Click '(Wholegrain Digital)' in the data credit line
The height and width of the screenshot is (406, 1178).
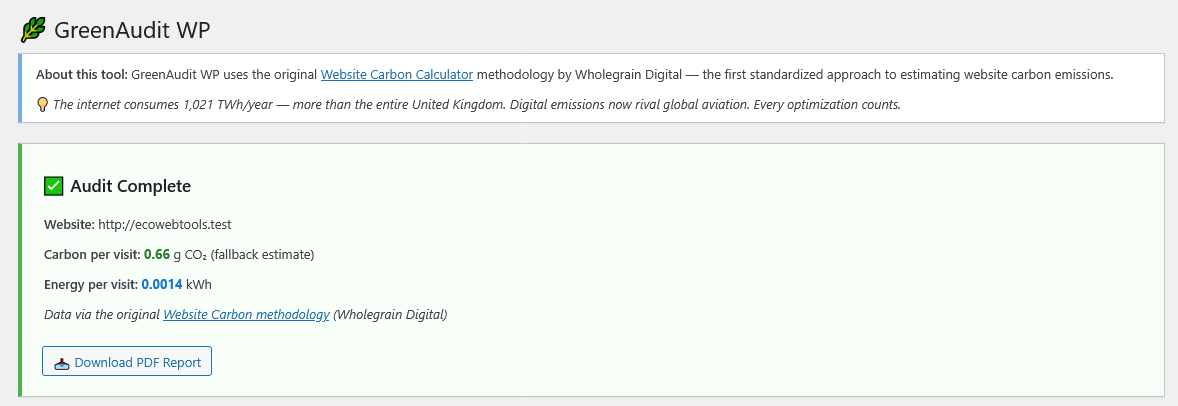(390, 314)
